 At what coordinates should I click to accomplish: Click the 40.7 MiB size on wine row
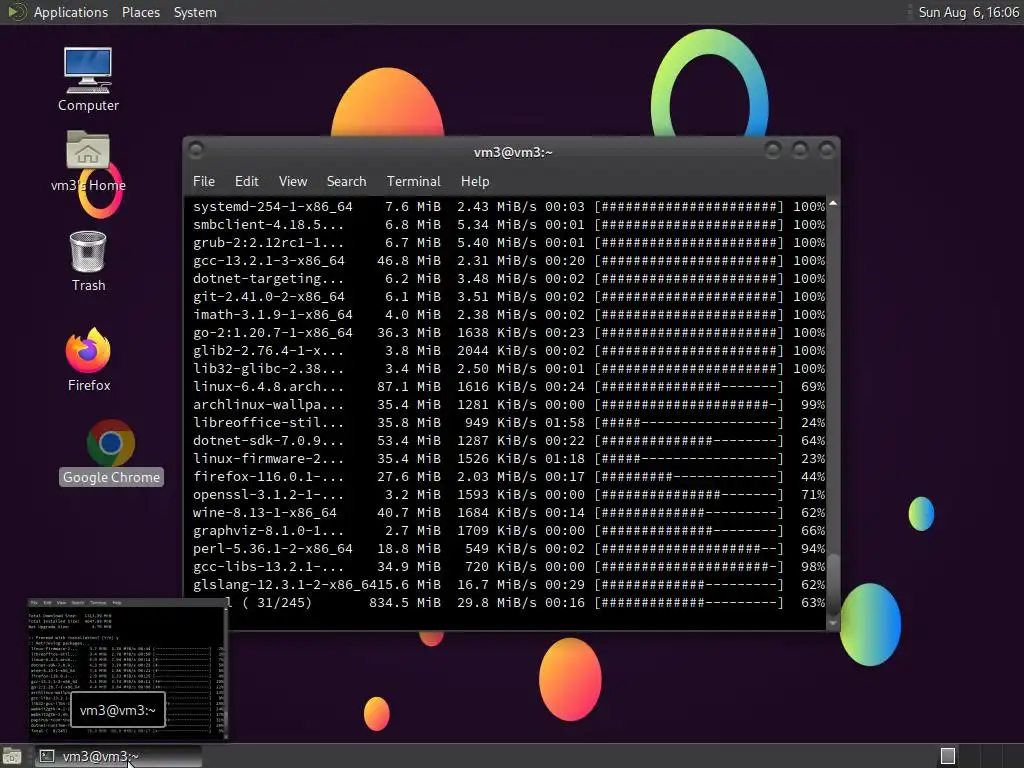(x=409, y=513)
